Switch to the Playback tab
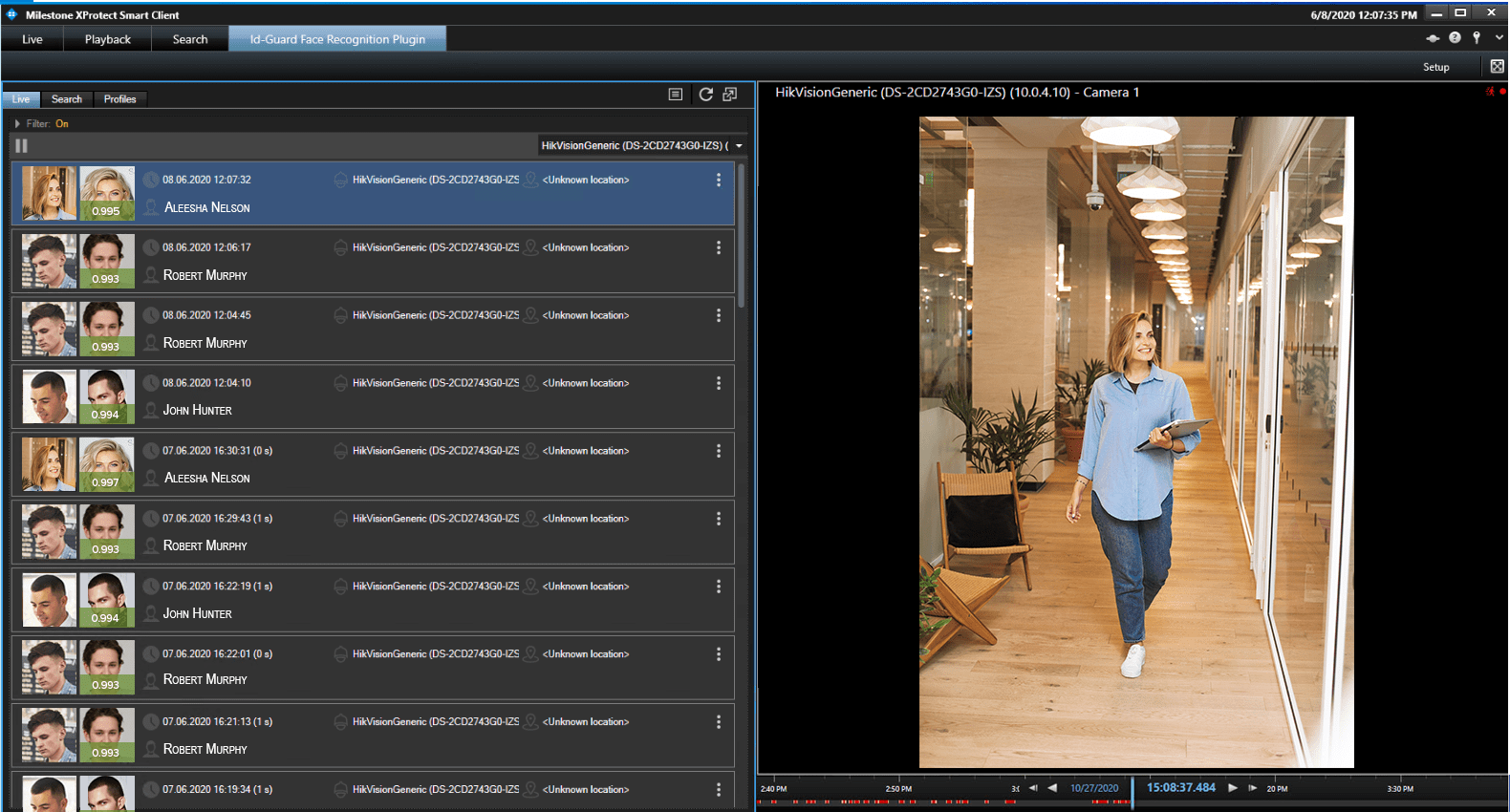The image size is (1510, 812). click(107, 39)
